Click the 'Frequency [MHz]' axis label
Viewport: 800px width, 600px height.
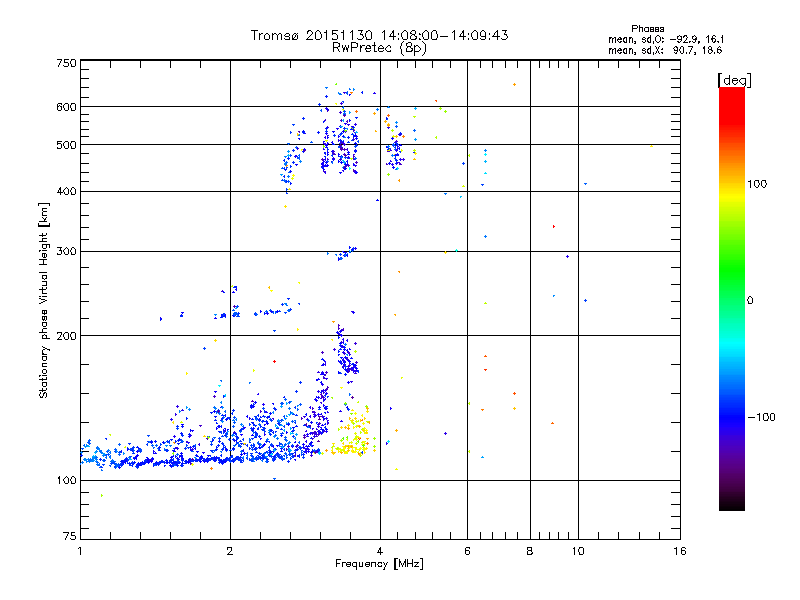coord(379,564)
